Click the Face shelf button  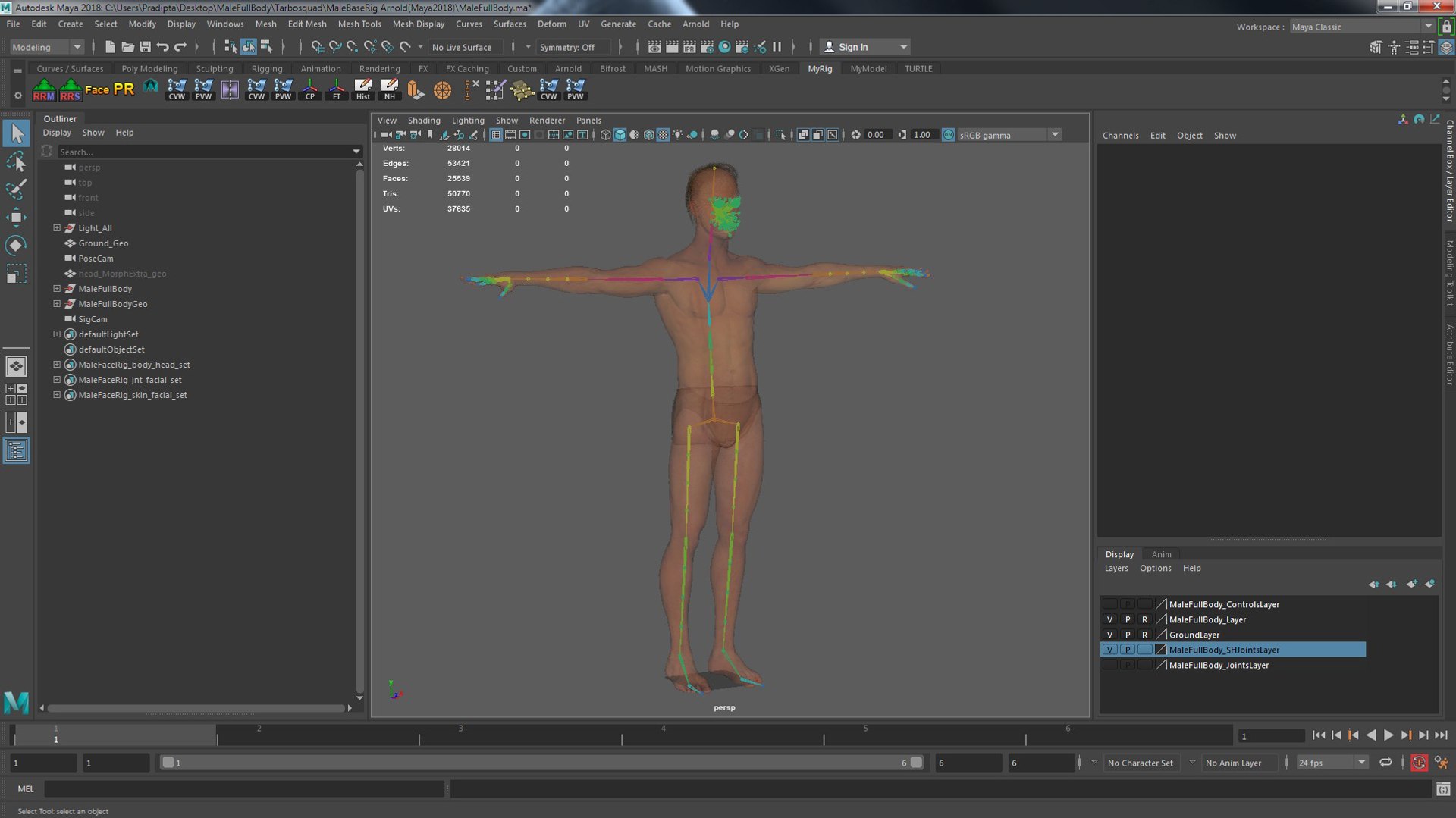pyautogui.click(x=97, y=89)
